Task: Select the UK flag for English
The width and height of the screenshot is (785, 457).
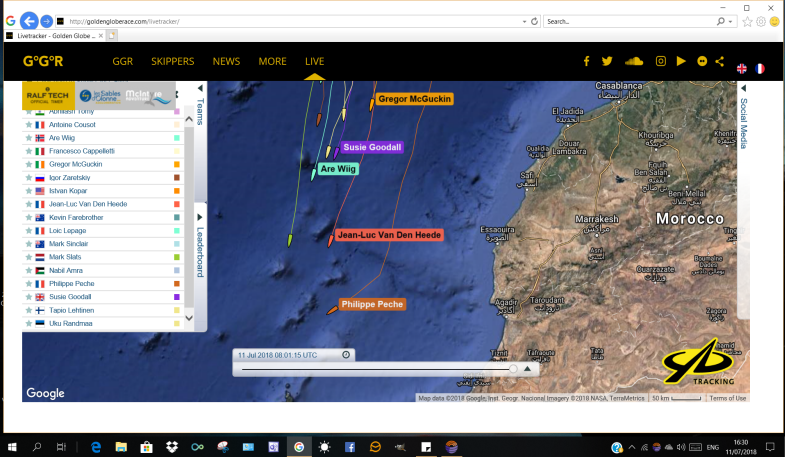Action: pos(742,68)
